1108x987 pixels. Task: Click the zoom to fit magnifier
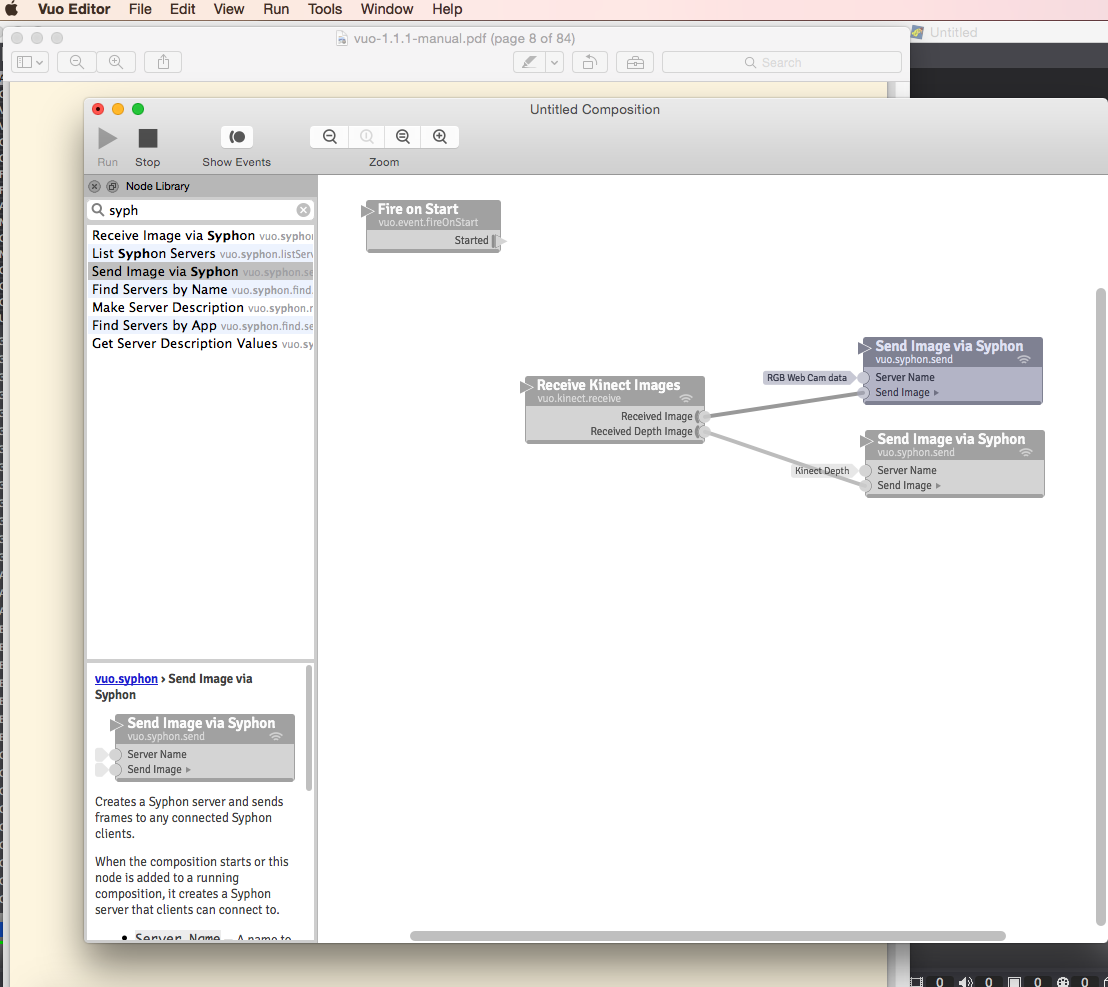403,136
